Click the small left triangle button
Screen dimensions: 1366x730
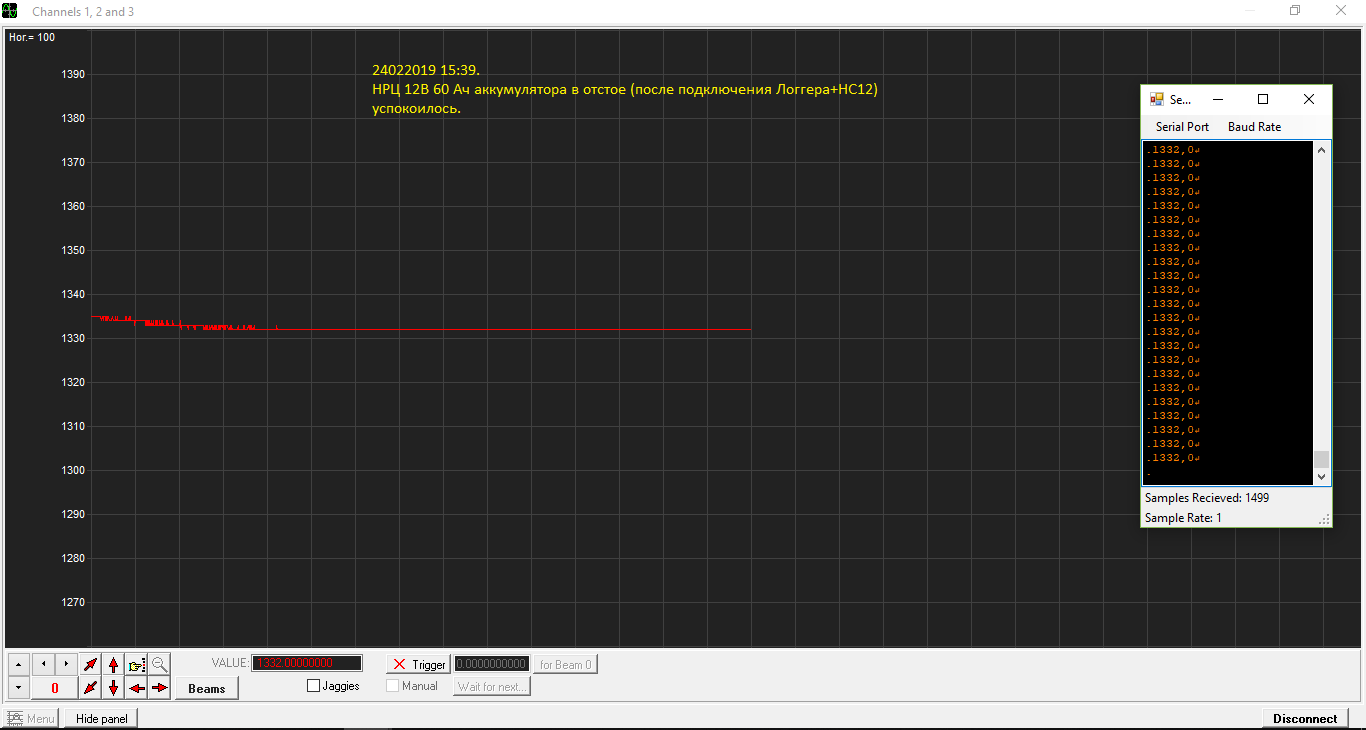[43, 664]
